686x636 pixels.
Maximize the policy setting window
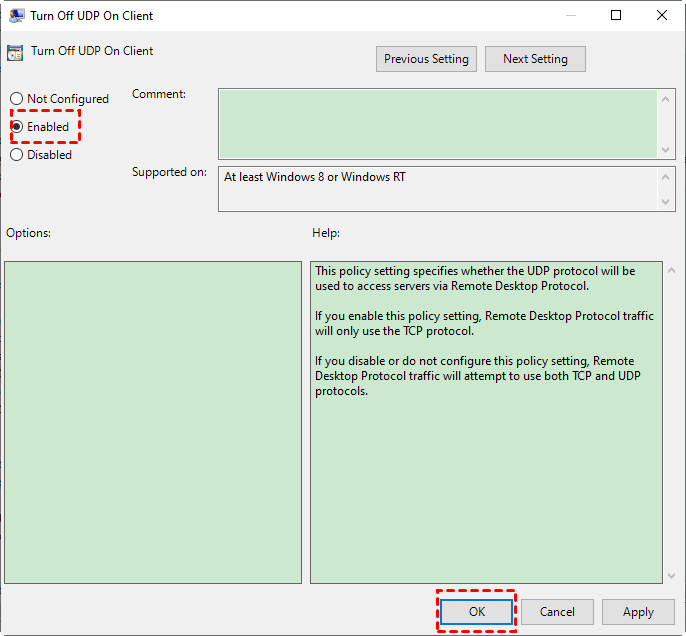click(x=616, y=16)
